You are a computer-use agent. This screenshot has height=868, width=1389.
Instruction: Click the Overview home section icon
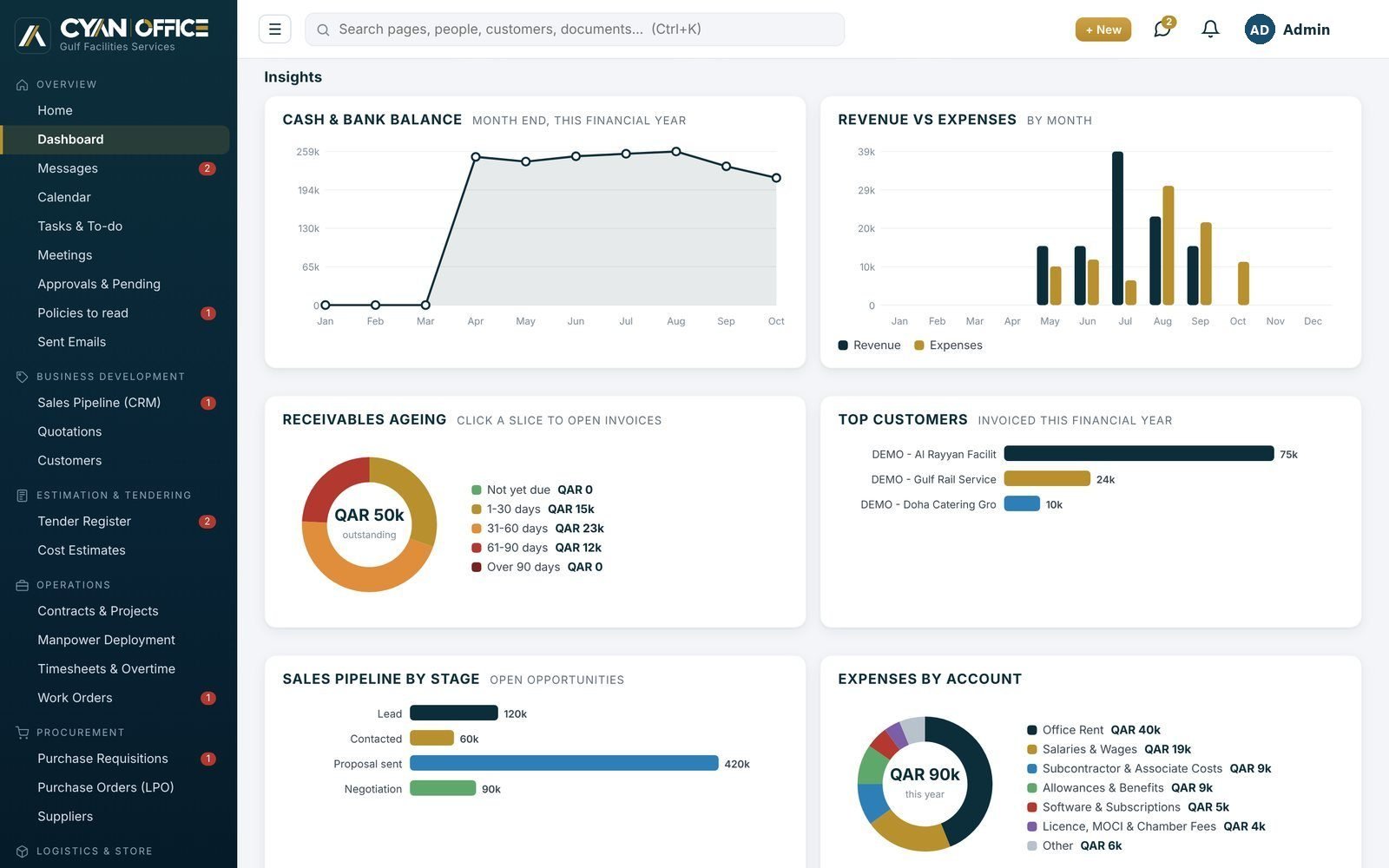[x=23, y=84]
